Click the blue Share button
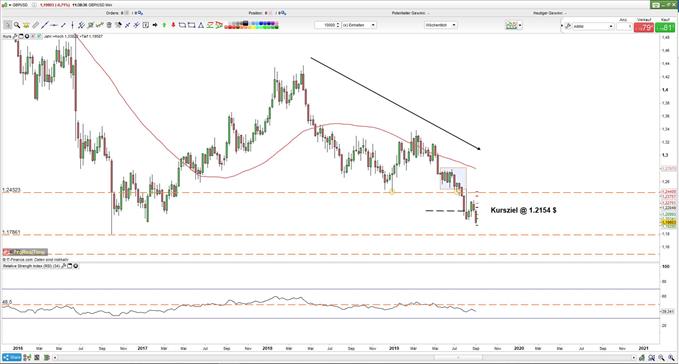 [12, 358]
